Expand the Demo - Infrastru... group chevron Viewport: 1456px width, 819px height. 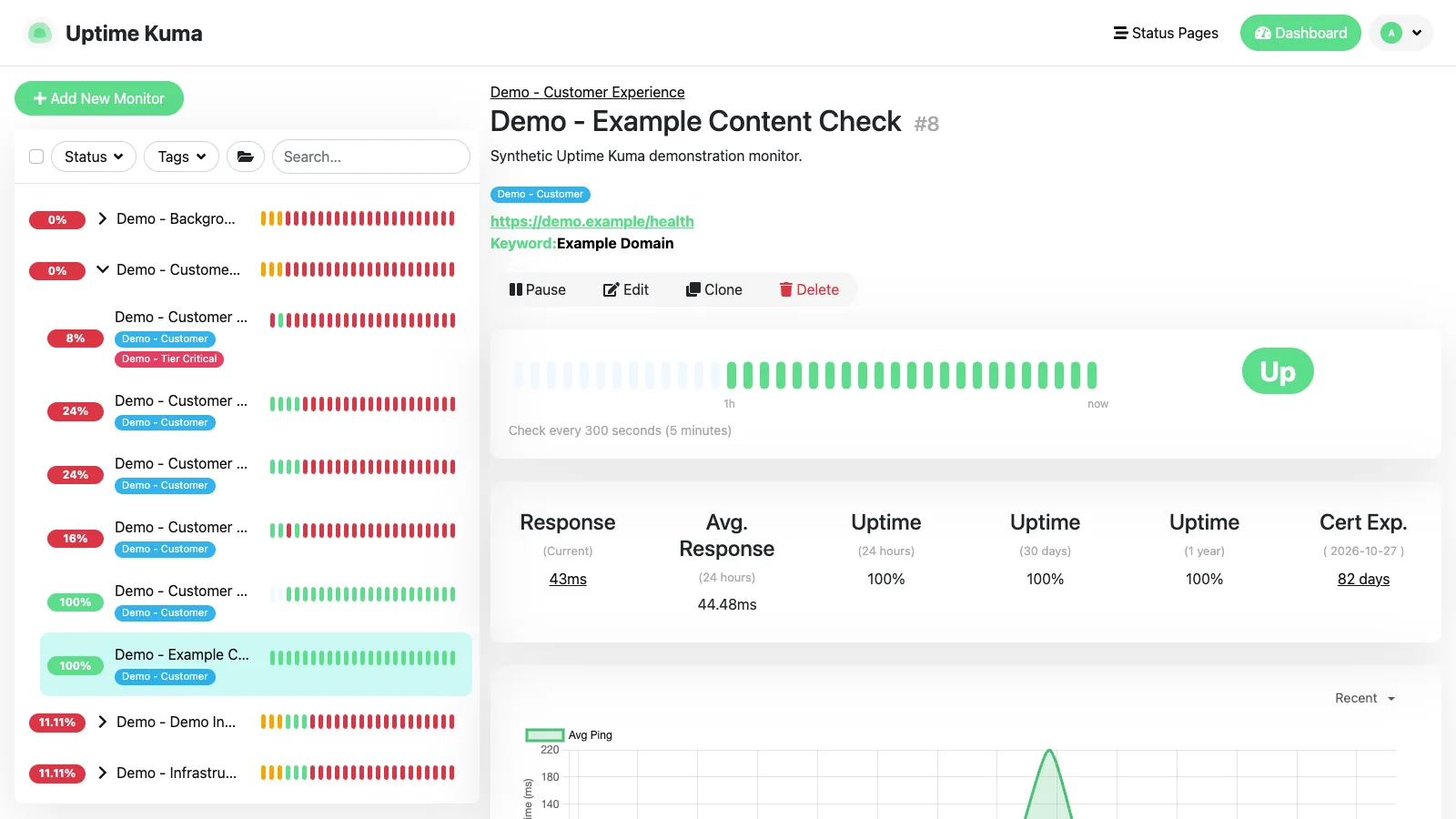pos(103,773)
